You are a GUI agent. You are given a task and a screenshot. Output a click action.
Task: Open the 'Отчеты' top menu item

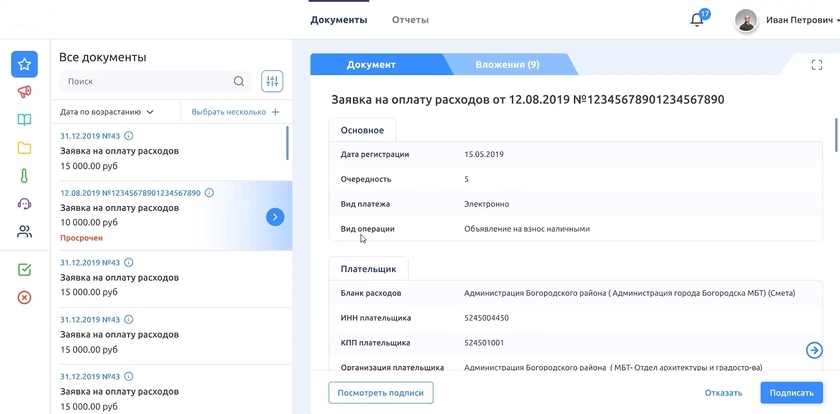tap(410, 20)
